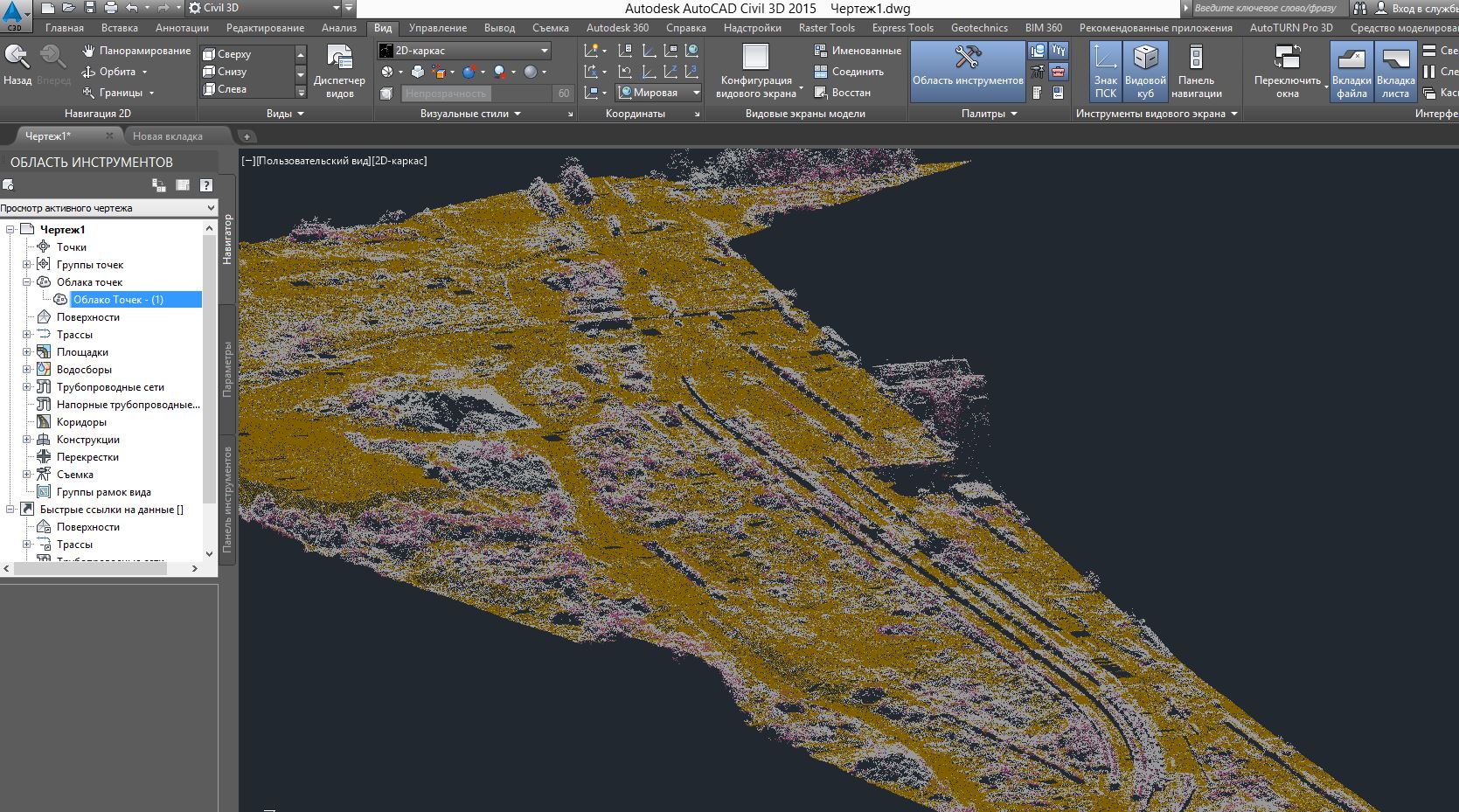Click the Save diskette icon
1459x812 pixels.
click(x=90, y=8)
